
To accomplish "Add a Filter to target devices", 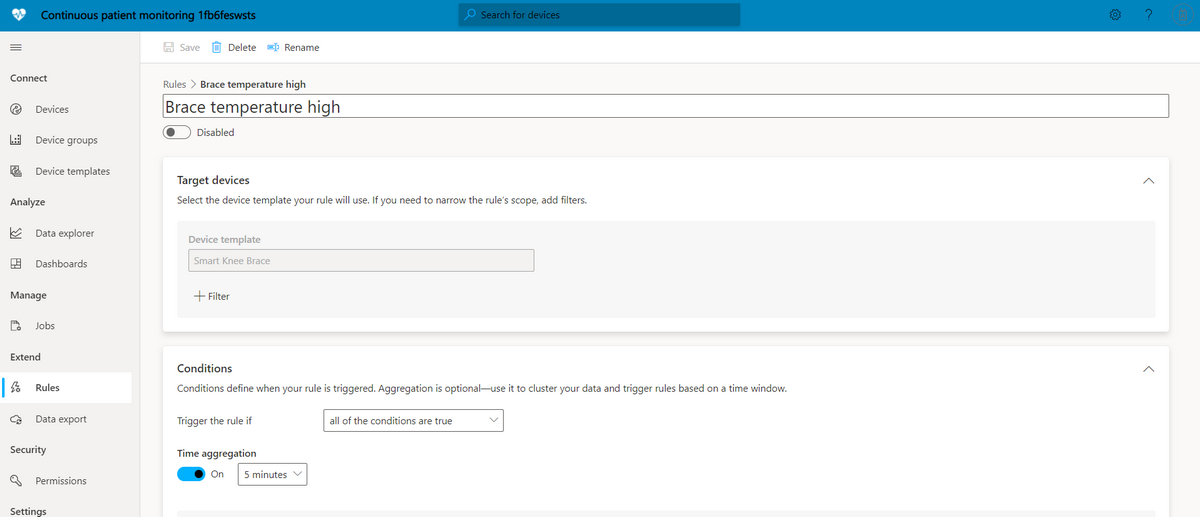I will [x=211, y=296].
